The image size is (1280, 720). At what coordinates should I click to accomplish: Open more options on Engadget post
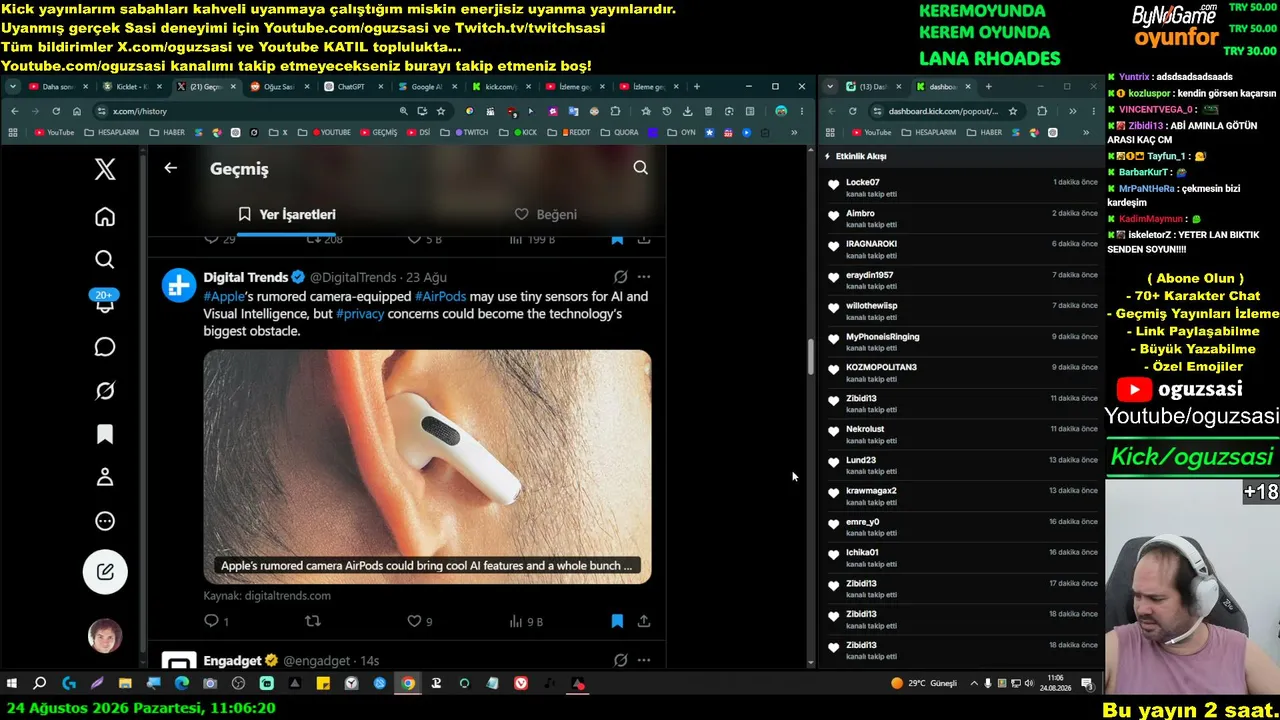[x=644, y=660]
